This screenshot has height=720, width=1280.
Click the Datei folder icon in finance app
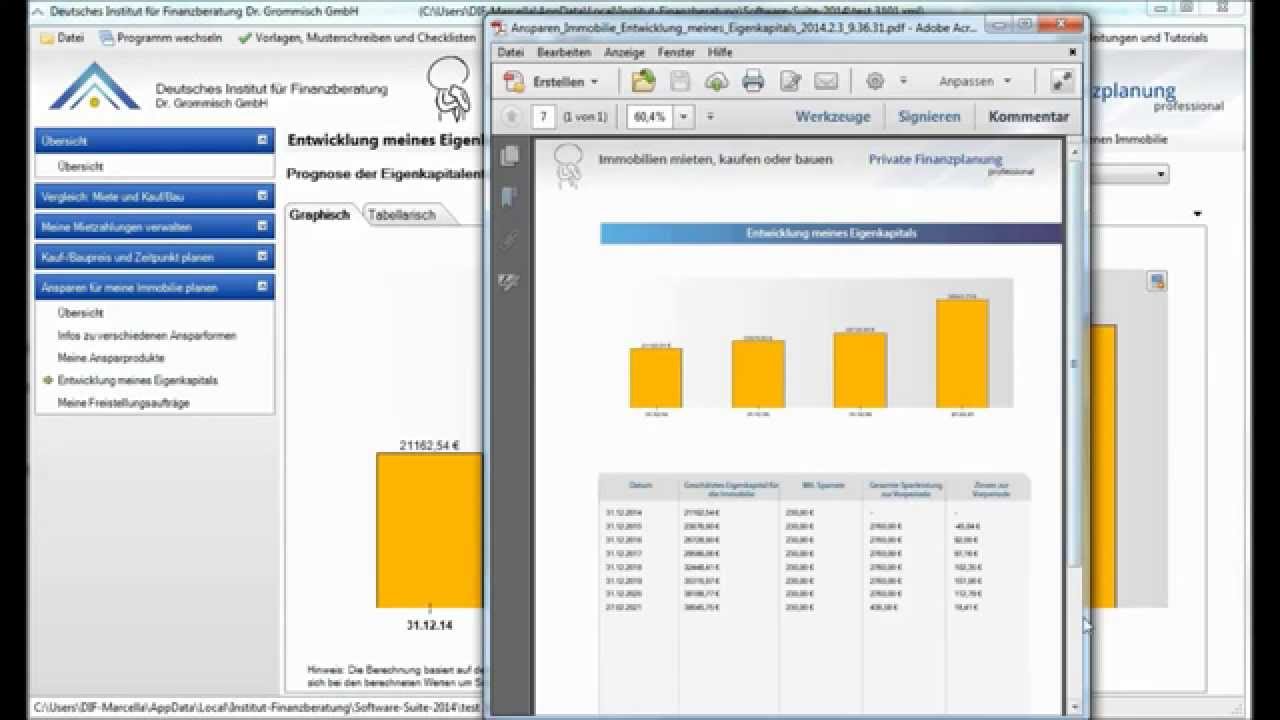(47, 38)
